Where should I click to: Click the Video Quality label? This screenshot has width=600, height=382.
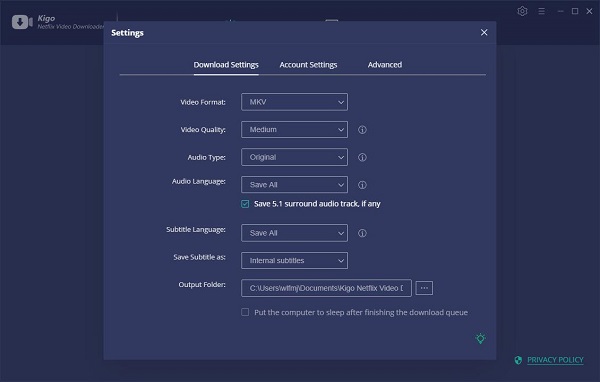click(x=203, y=130)
